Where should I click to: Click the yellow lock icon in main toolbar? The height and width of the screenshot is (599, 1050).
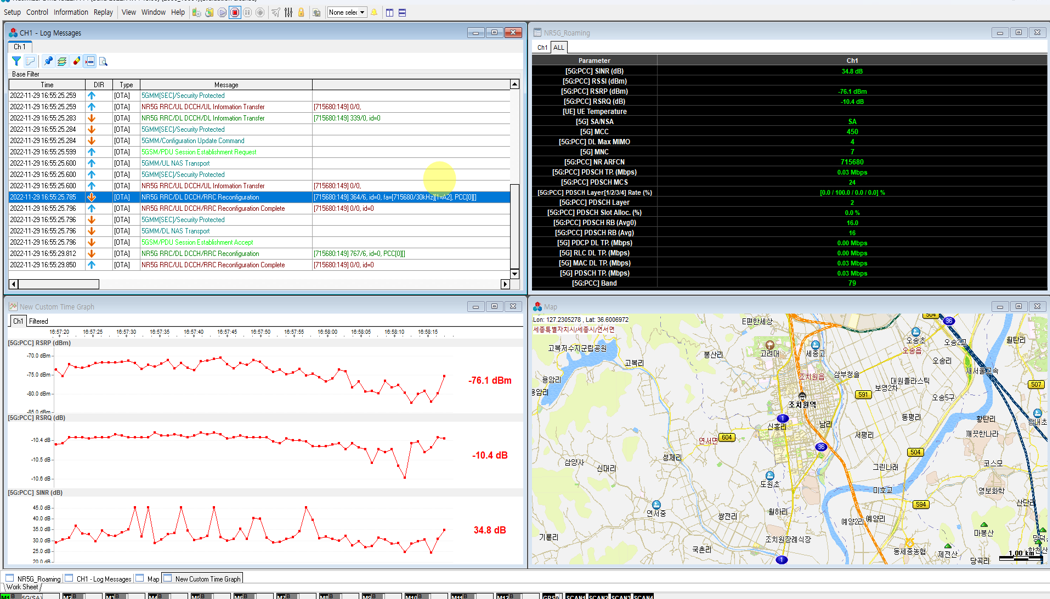coord(301,13)
